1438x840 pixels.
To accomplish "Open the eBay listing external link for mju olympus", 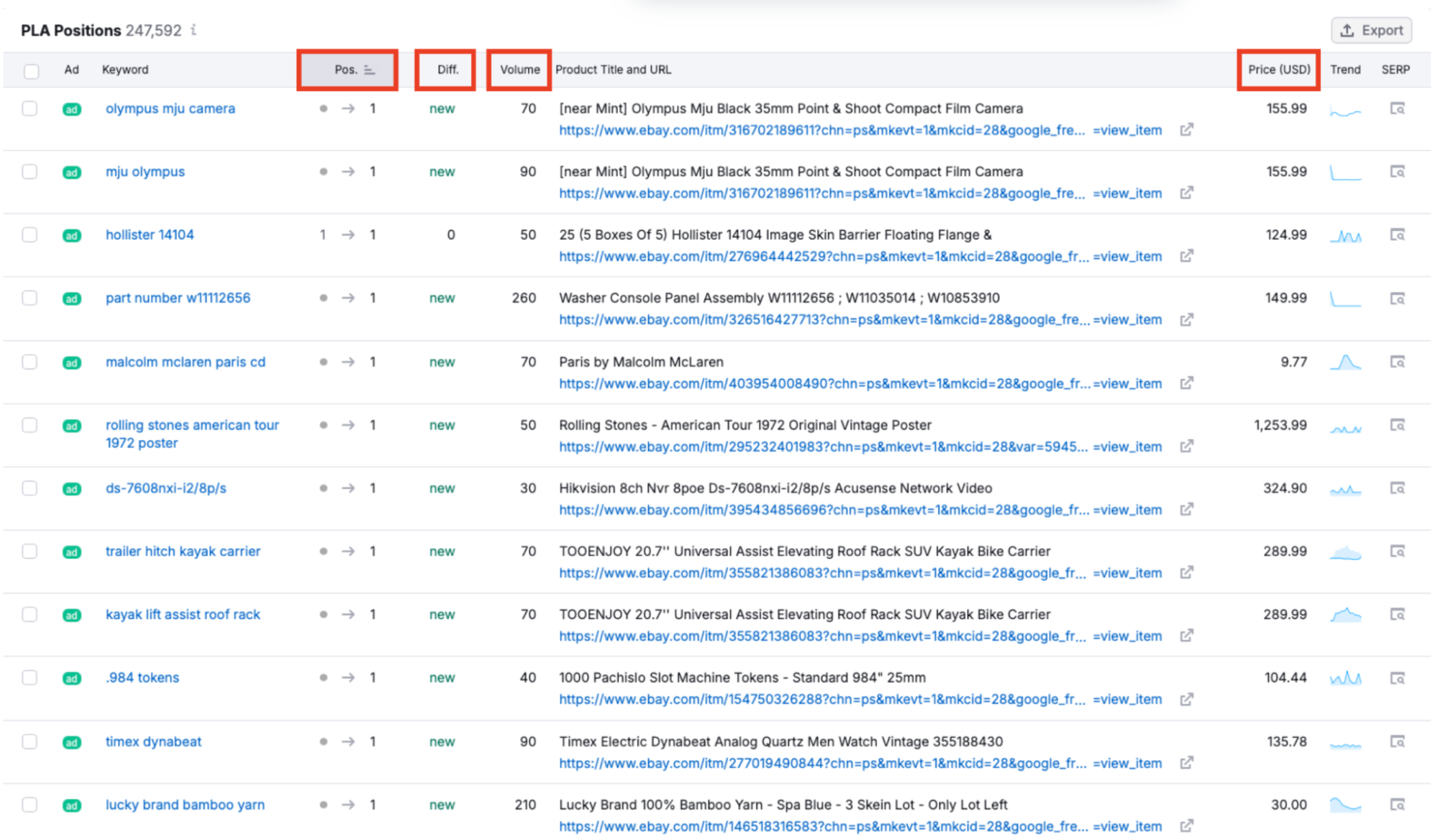I will [1187, 193].
